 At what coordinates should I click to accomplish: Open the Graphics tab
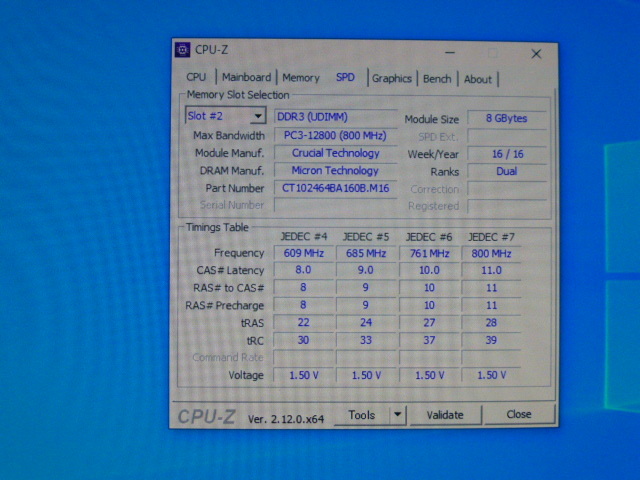pos(391,78)
